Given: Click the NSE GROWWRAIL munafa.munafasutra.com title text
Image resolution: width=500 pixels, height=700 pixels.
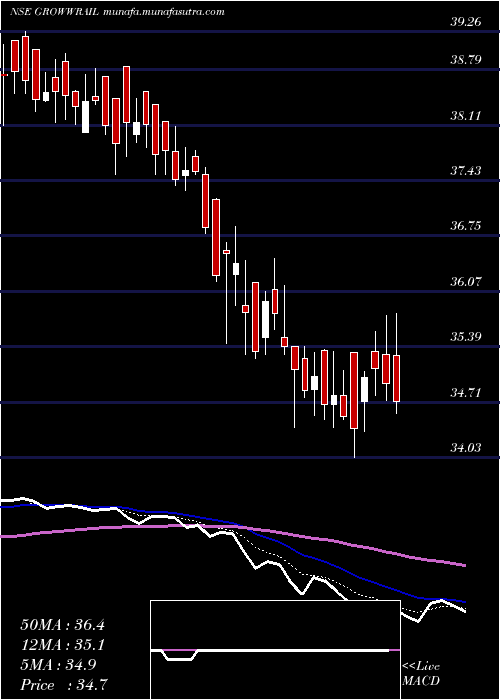Looking at the screenshot, I should tap(117, 12).
